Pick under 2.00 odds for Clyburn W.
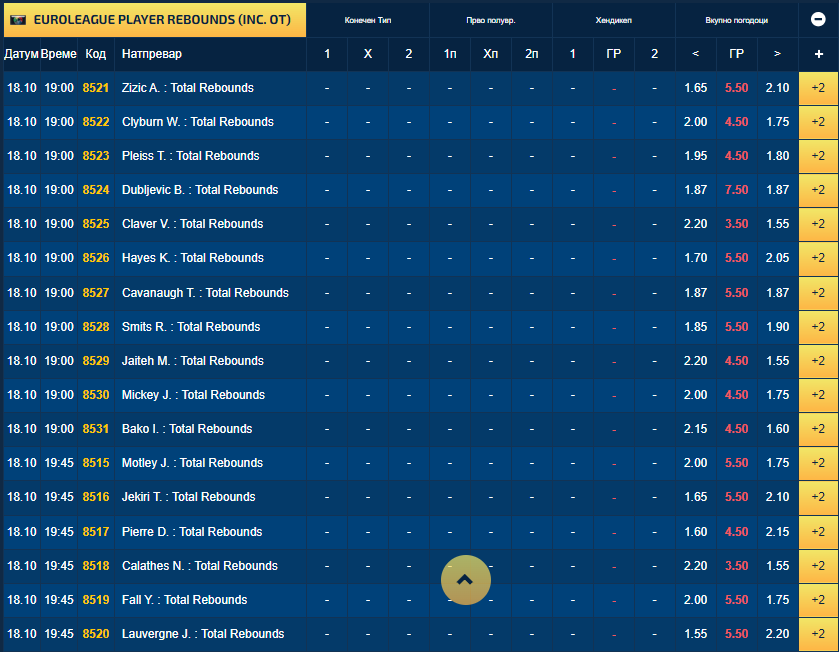 click(696, 122)
